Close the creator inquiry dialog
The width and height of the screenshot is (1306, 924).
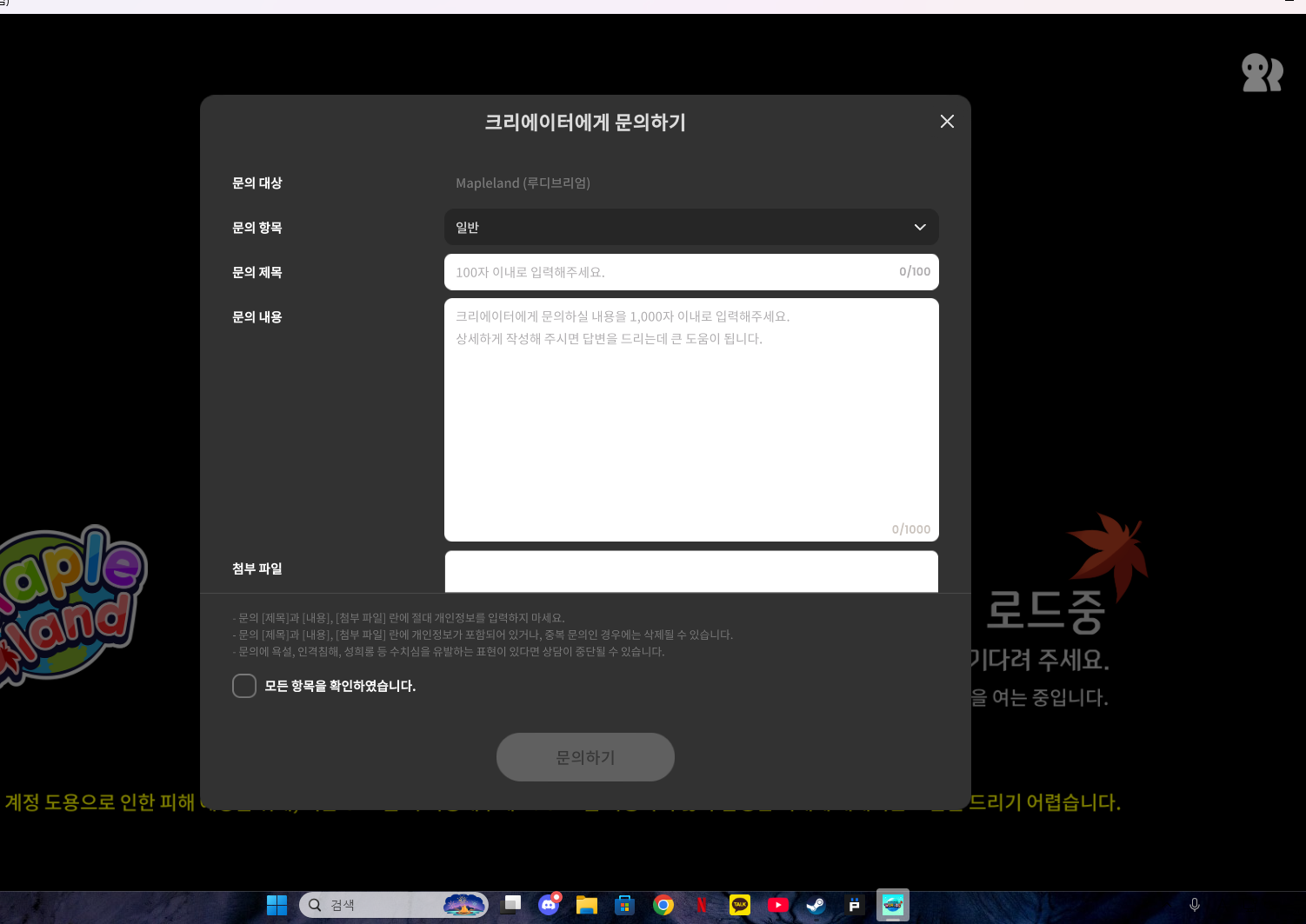[947, 122]
